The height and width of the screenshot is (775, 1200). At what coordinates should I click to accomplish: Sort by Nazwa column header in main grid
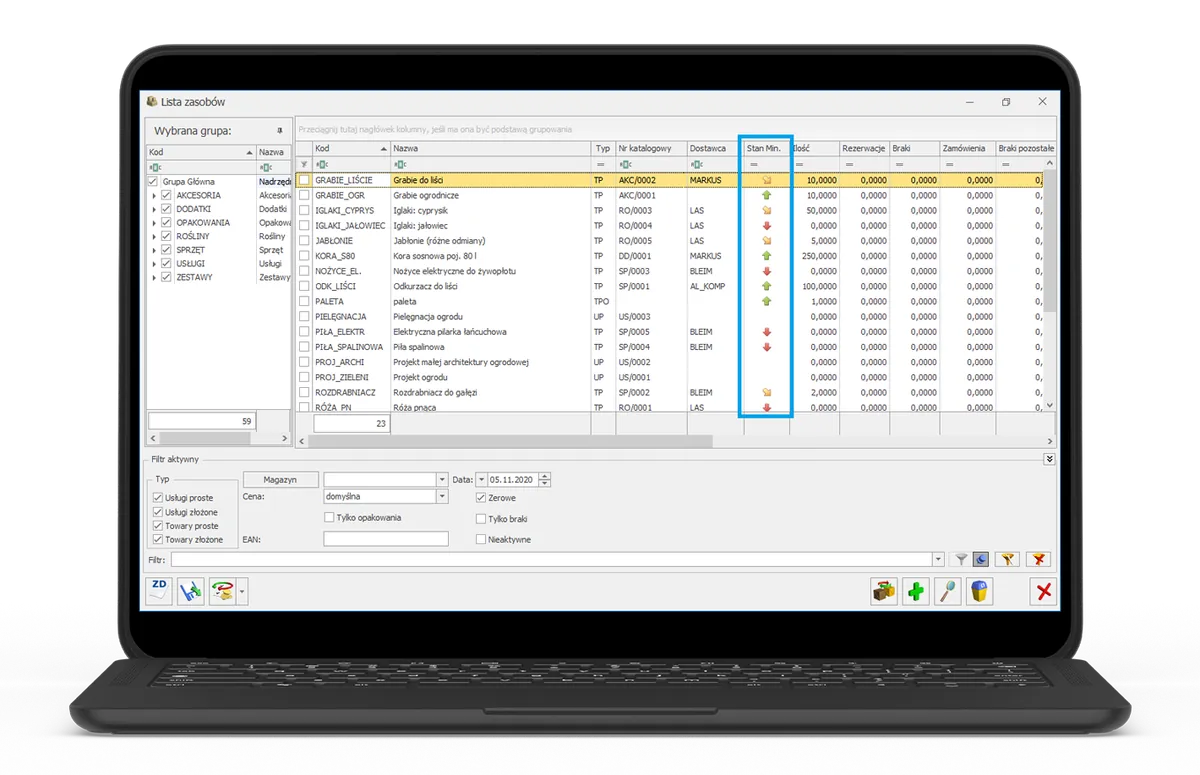pyautogui.click(x=490, y=148)
